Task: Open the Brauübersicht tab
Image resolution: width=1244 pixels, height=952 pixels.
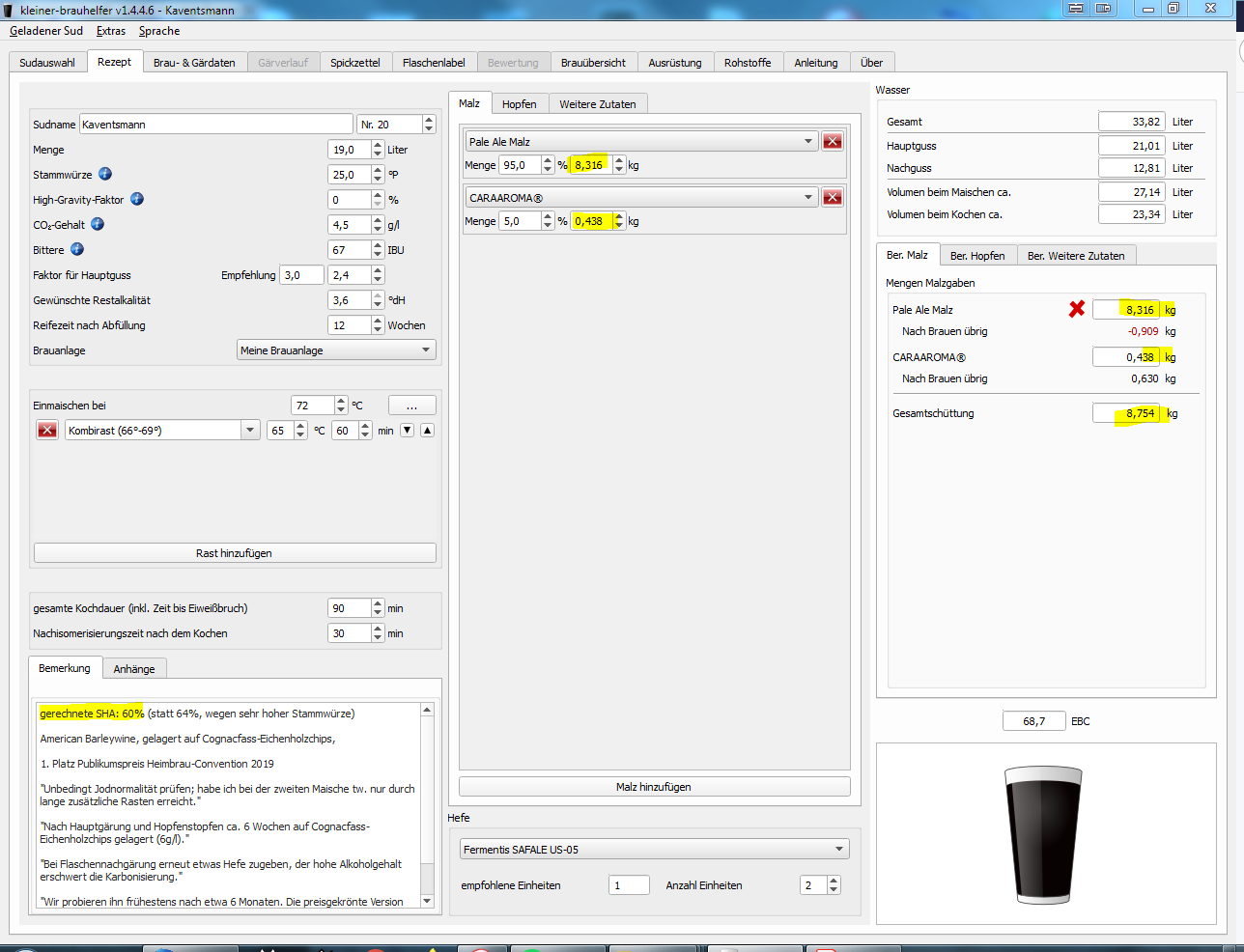Action: click(x=593, y=63)
